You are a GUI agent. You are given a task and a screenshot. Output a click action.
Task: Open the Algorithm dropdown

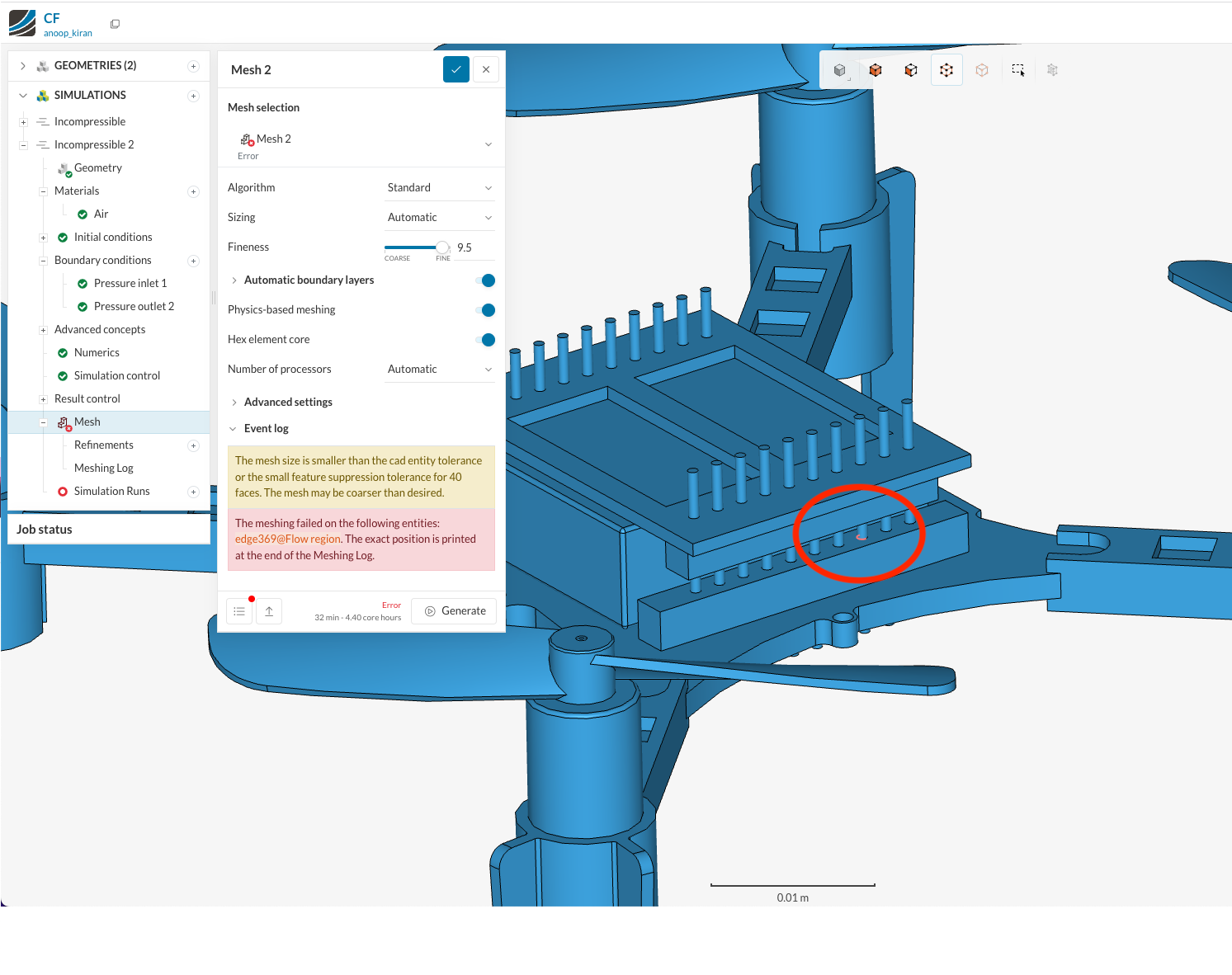point(439,186)
